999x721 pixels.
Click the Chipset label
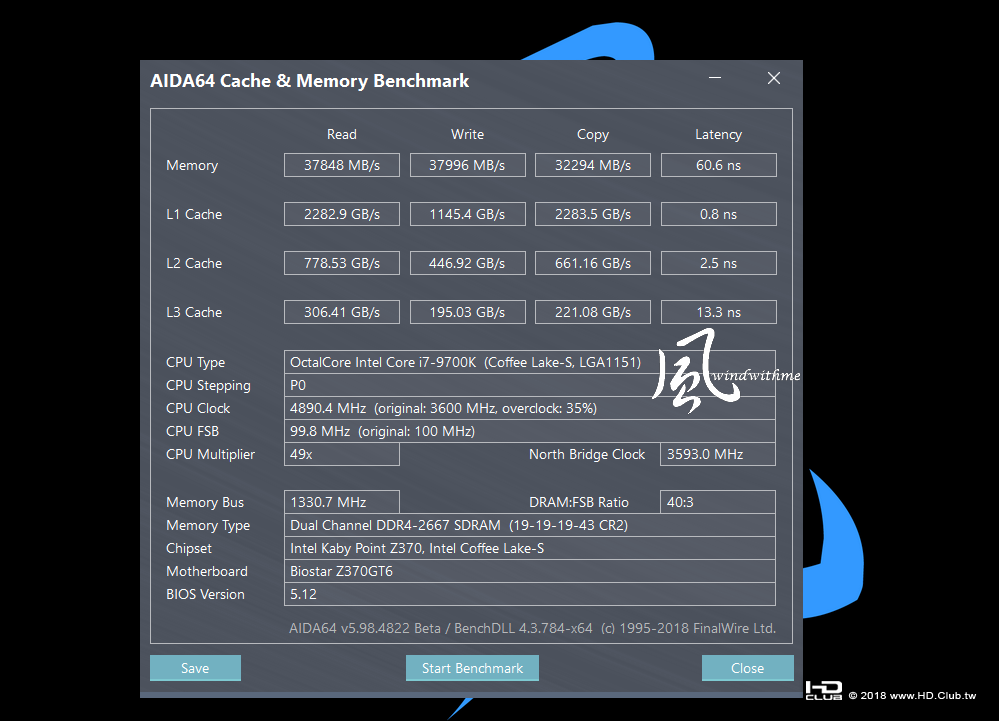(x=189, y=548)
